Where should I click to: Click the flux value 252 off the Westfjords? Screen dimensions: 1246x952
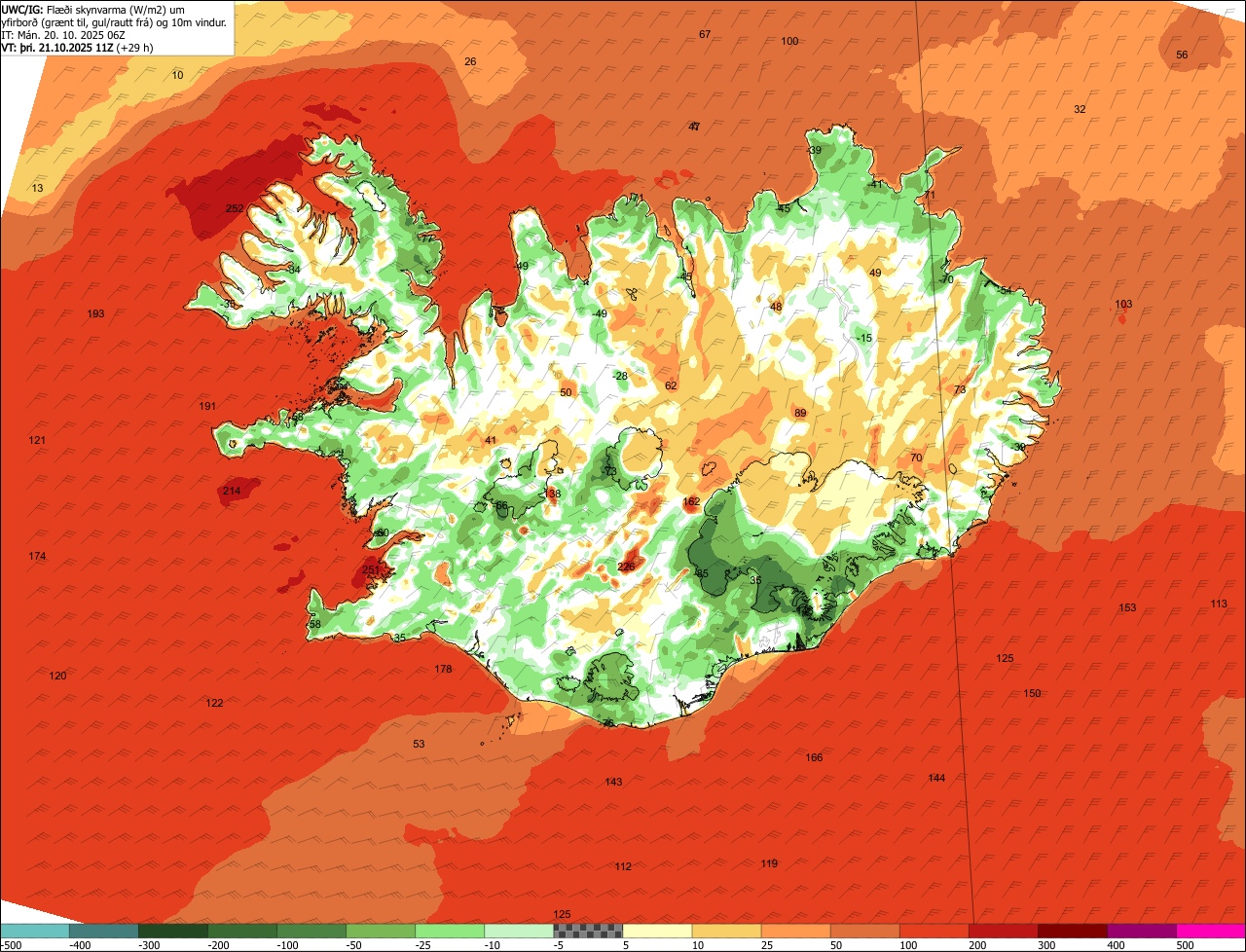pyautogui.click(x=235, y=208)
